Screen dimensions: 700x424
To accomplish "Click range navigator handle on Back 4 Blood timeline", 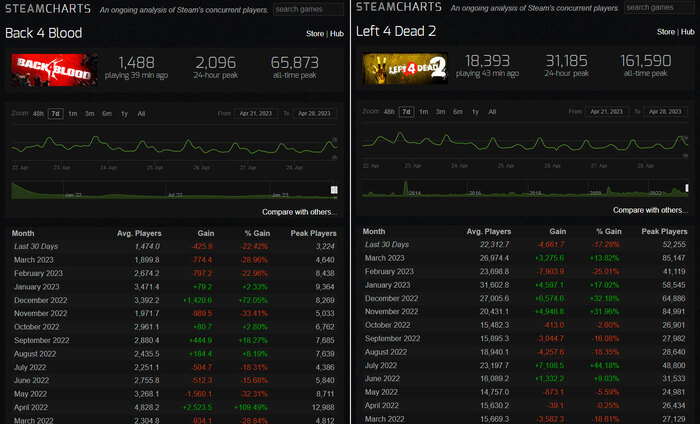I will [x=334, y=190].
